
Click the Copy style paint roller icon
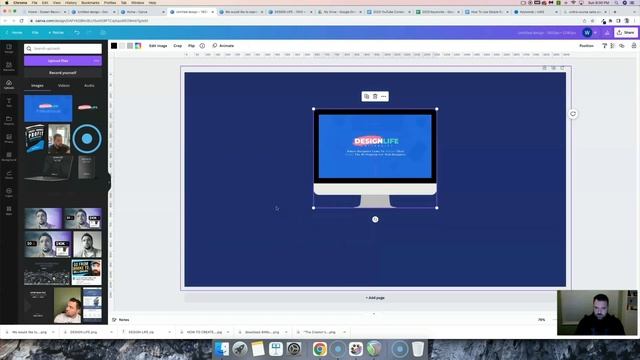(x=604, y=46)
